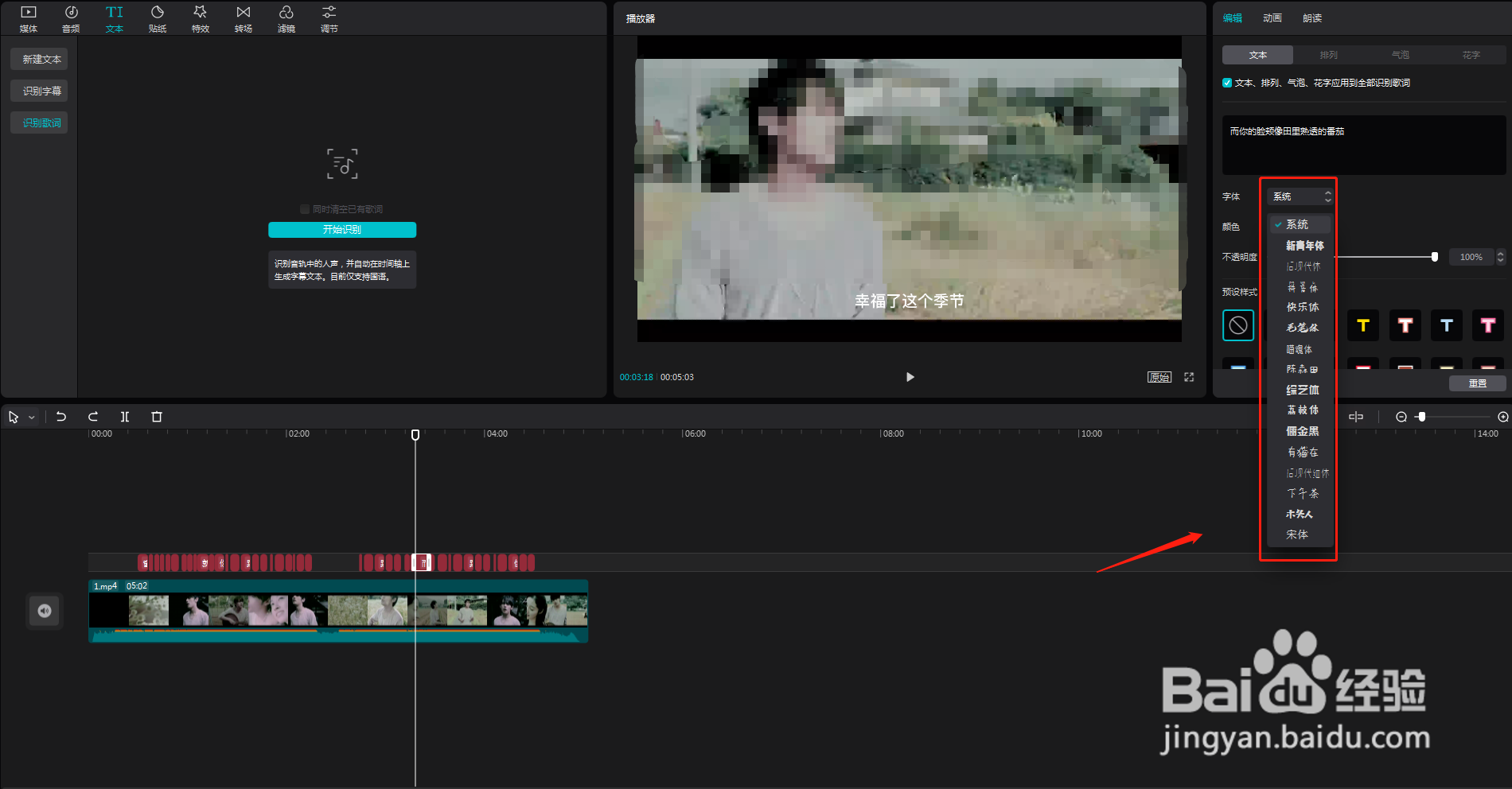This screenshot has height=789, width=1512.
Task: Open the 音频 (Audio) panel
Action: pos(72,19)
